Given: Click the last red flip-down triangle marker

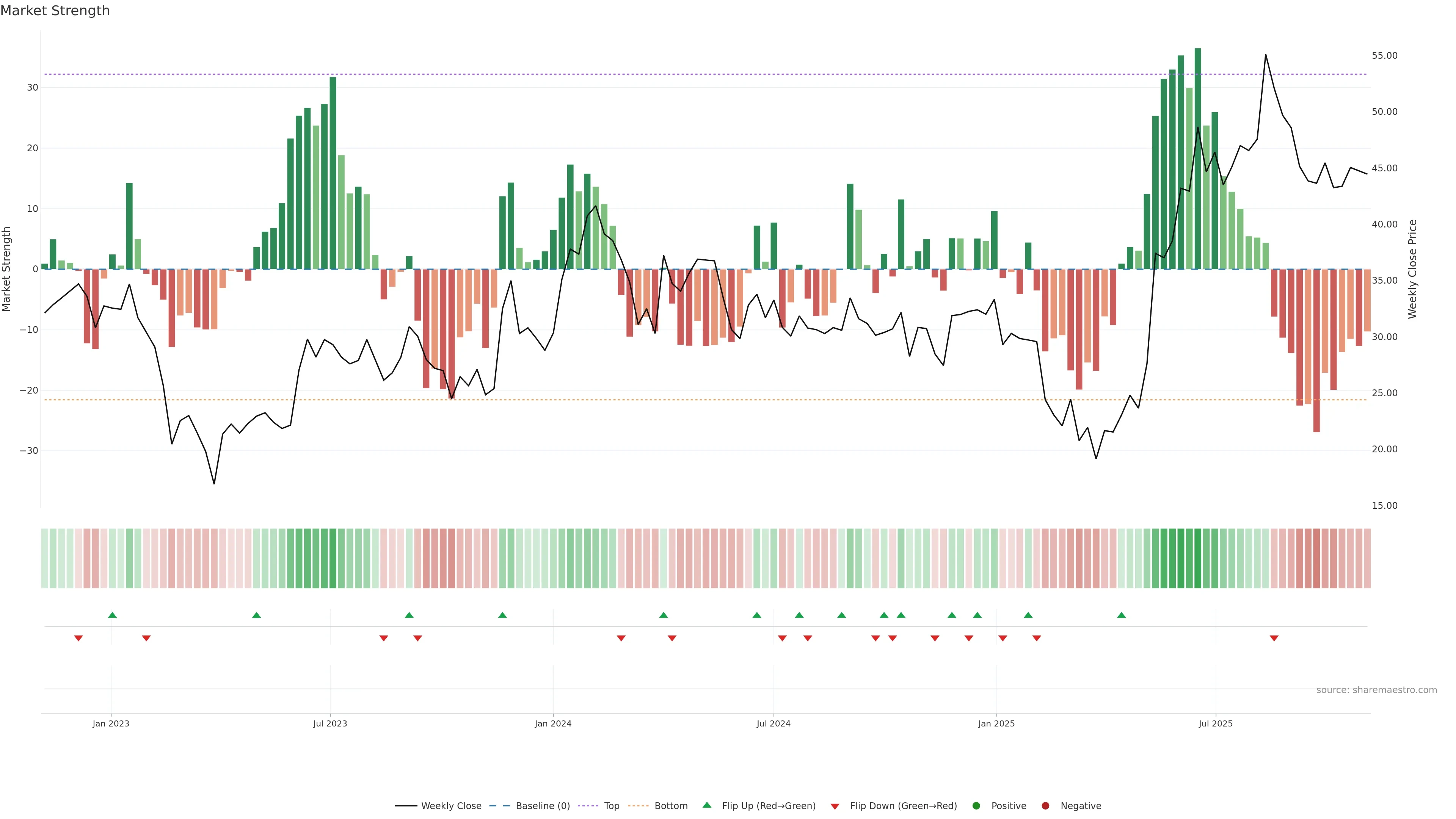Looking at the screenshot, I should pos(1274,638).
